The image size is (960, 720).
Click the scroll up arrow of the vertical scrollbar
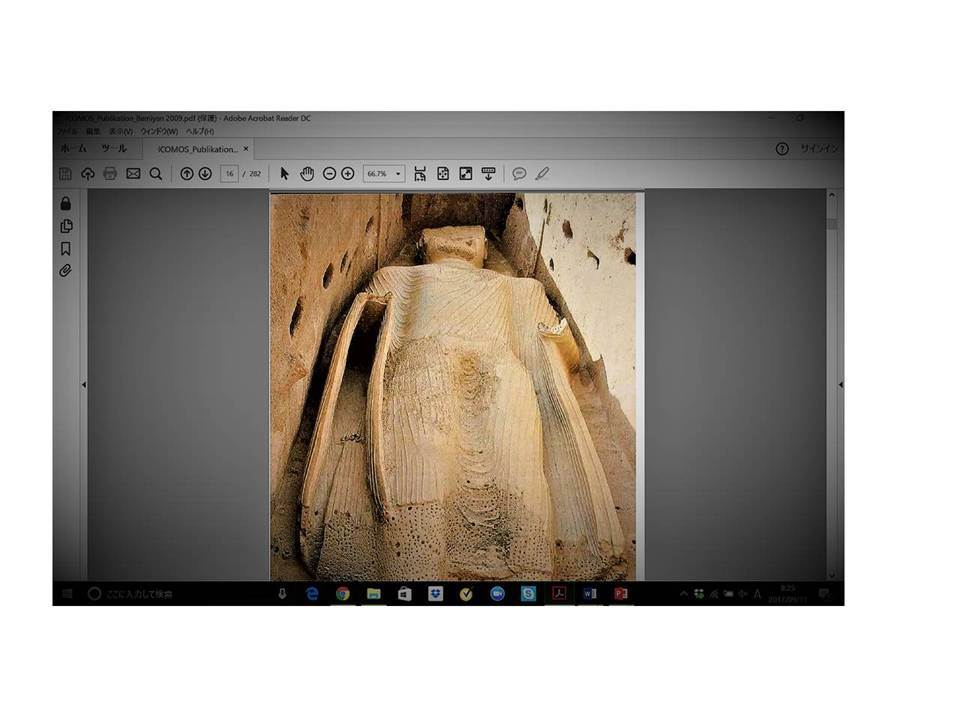(x=831, y=195)
